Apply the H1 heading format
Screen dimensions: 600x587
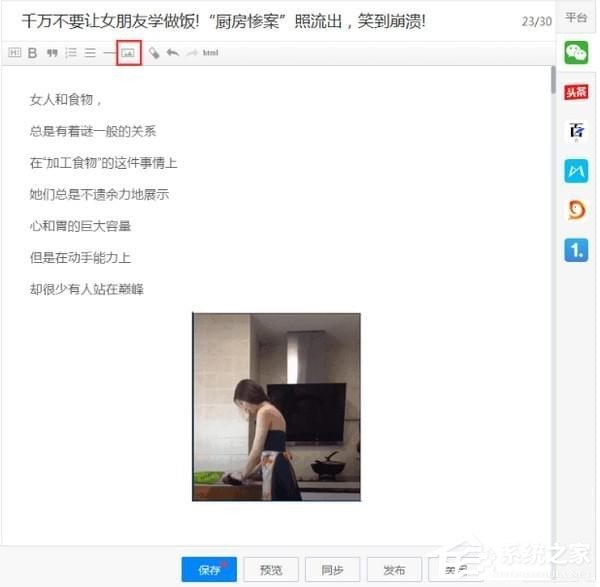pos(15,52)
